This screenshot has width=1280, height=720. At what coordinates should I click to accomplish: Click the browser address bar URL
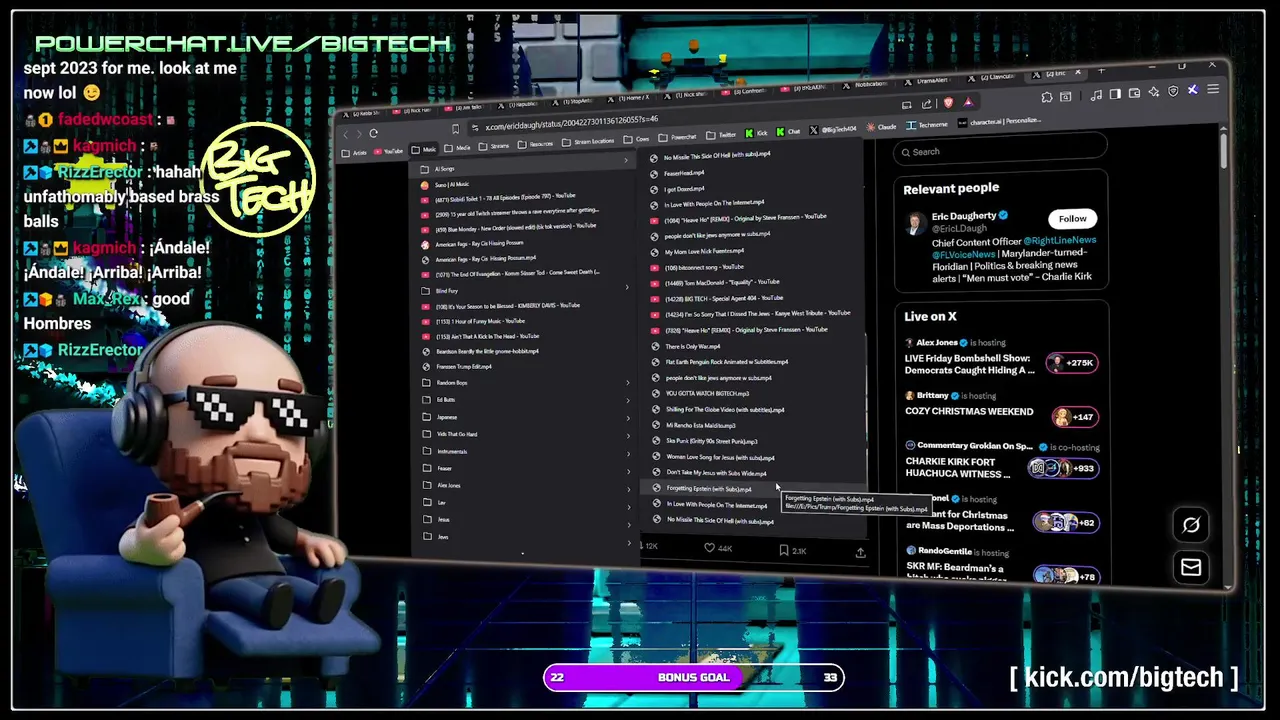point(571,125)
